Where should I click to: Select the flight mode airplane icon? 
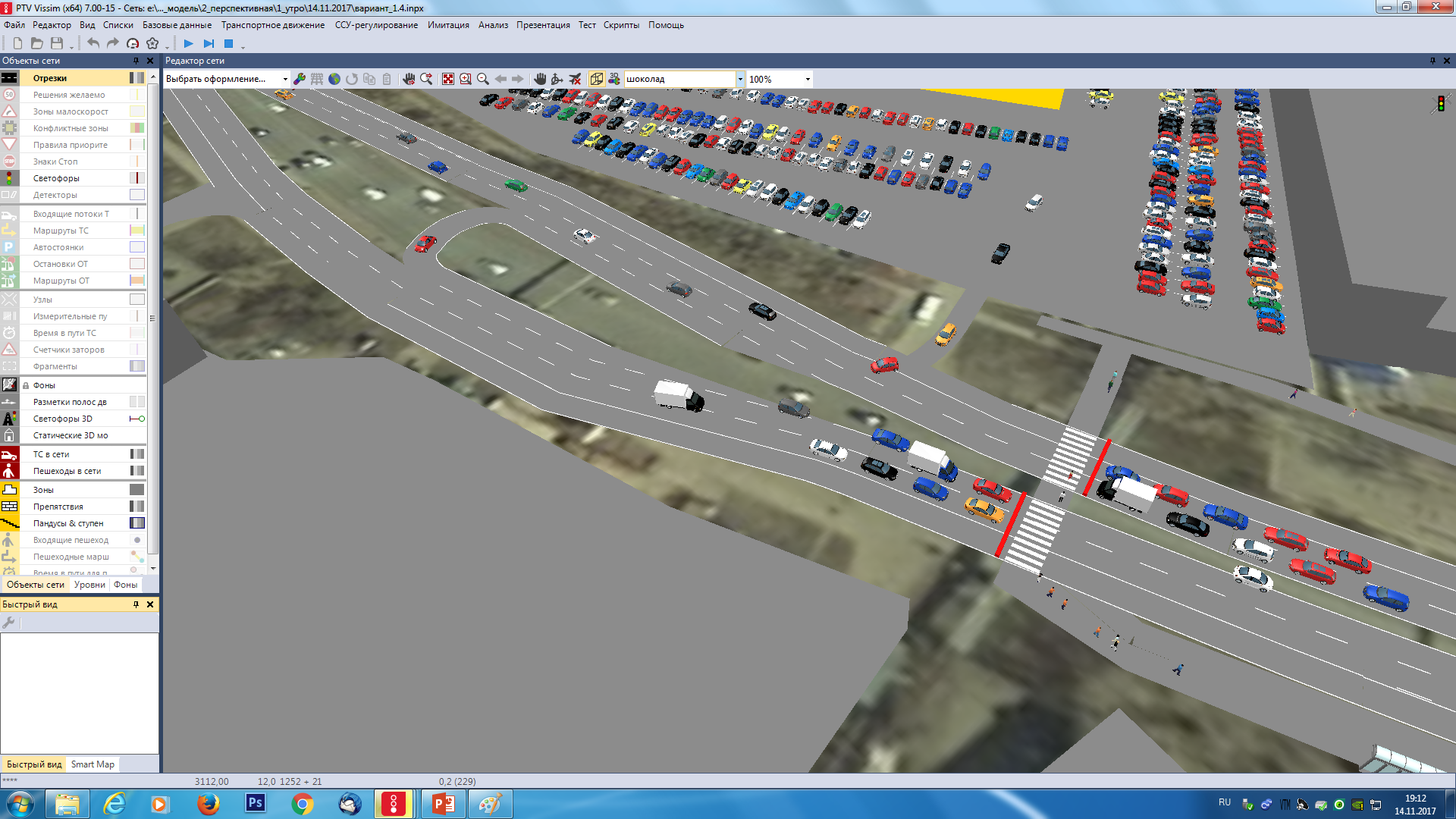click(575, 79)
